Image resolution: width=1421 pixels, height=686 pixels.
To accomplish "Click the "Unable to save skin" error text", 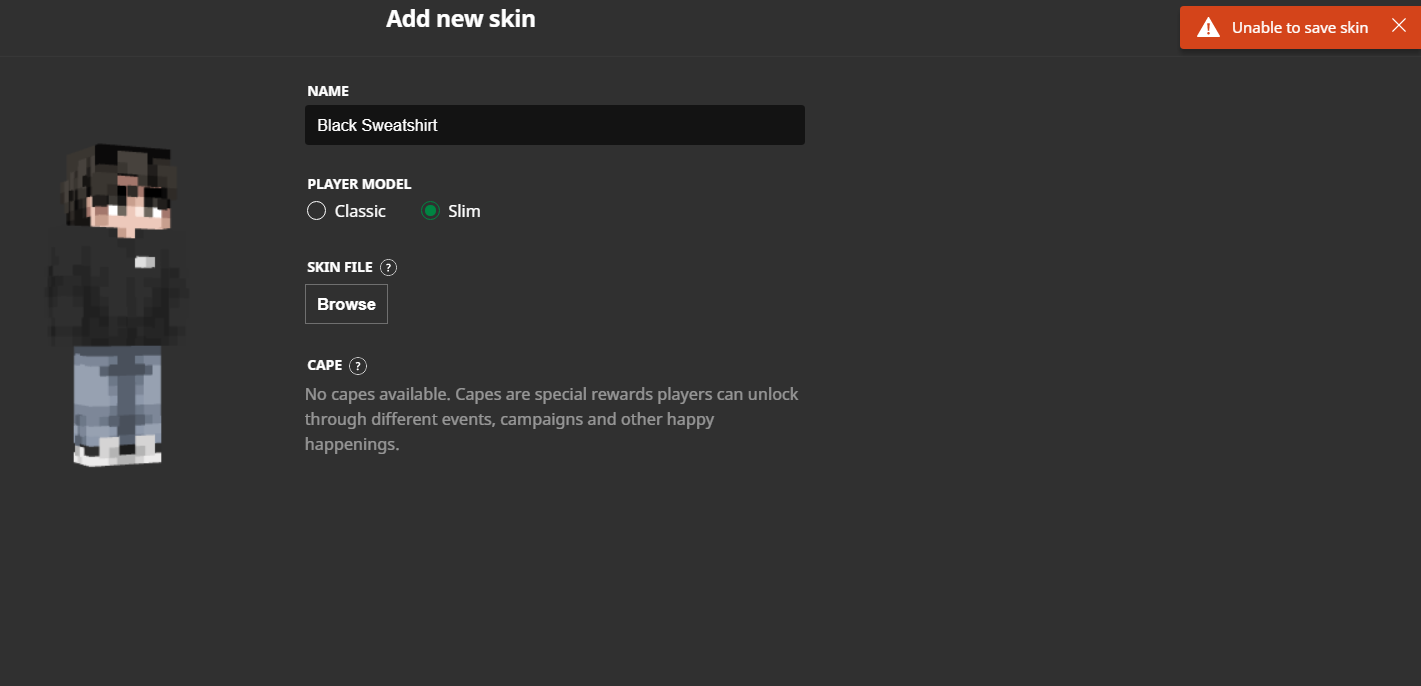I will tap(1299, 28).
